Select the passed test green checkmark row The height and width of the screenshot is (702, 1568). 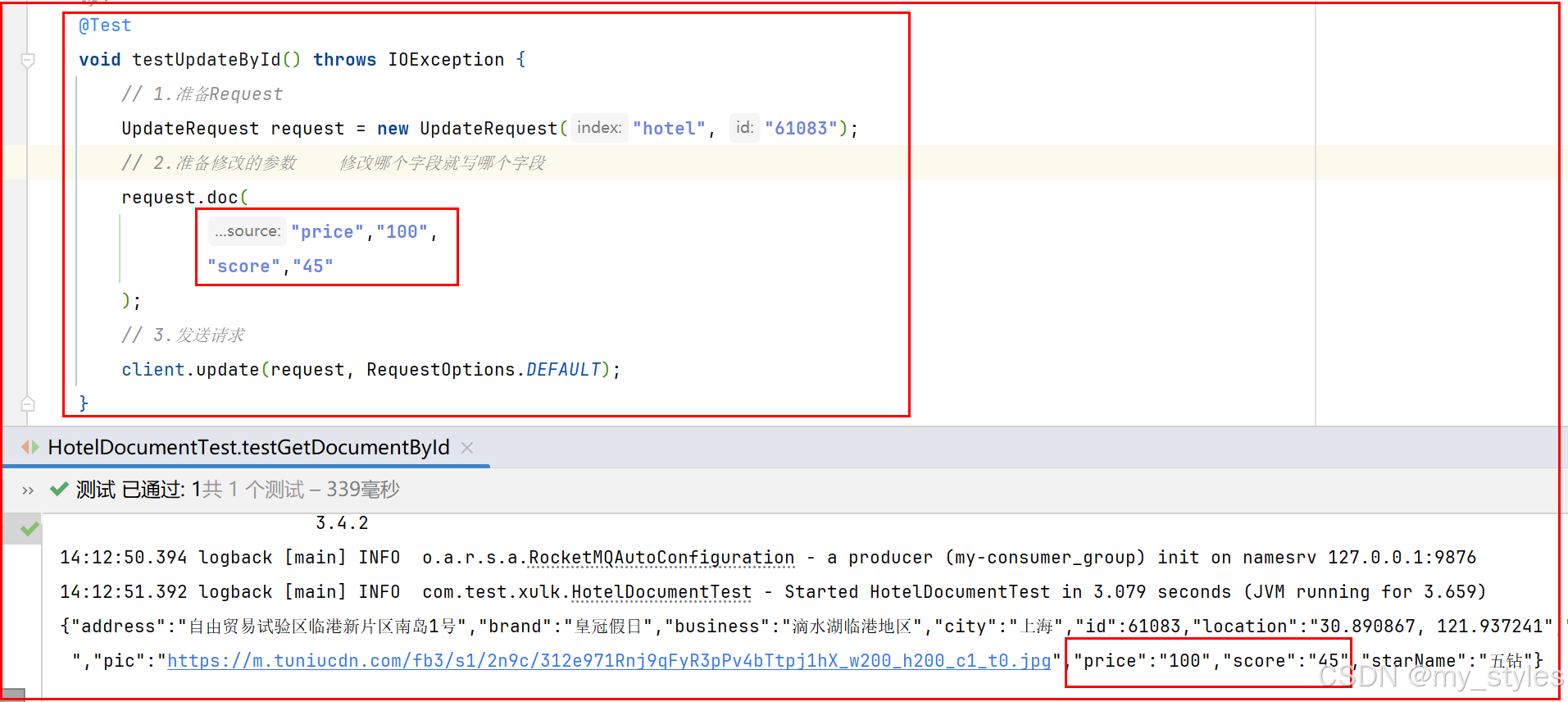pos(30,529)
